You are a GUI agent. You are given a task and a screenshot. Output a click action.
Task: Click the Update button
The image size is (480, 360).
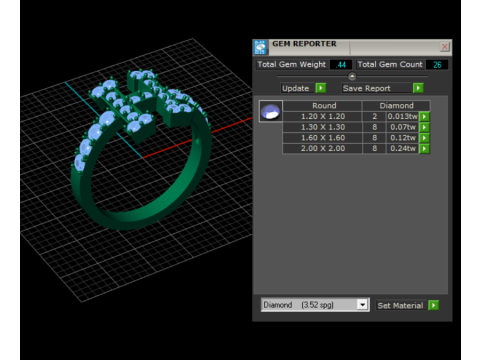click(x=297, y=88)
